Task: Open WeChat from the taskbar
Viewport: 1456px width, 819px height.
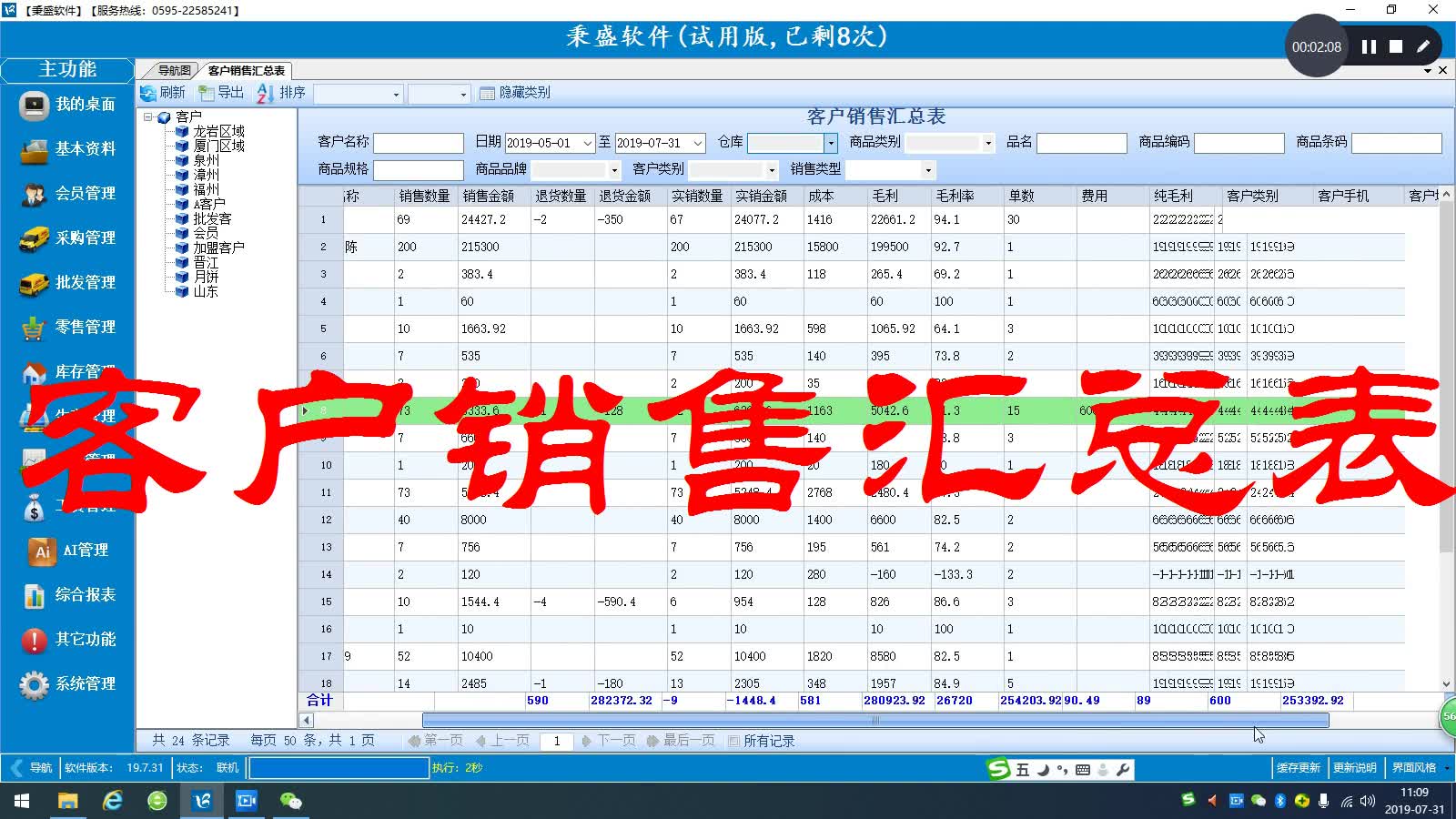Action: click(291, 801)
